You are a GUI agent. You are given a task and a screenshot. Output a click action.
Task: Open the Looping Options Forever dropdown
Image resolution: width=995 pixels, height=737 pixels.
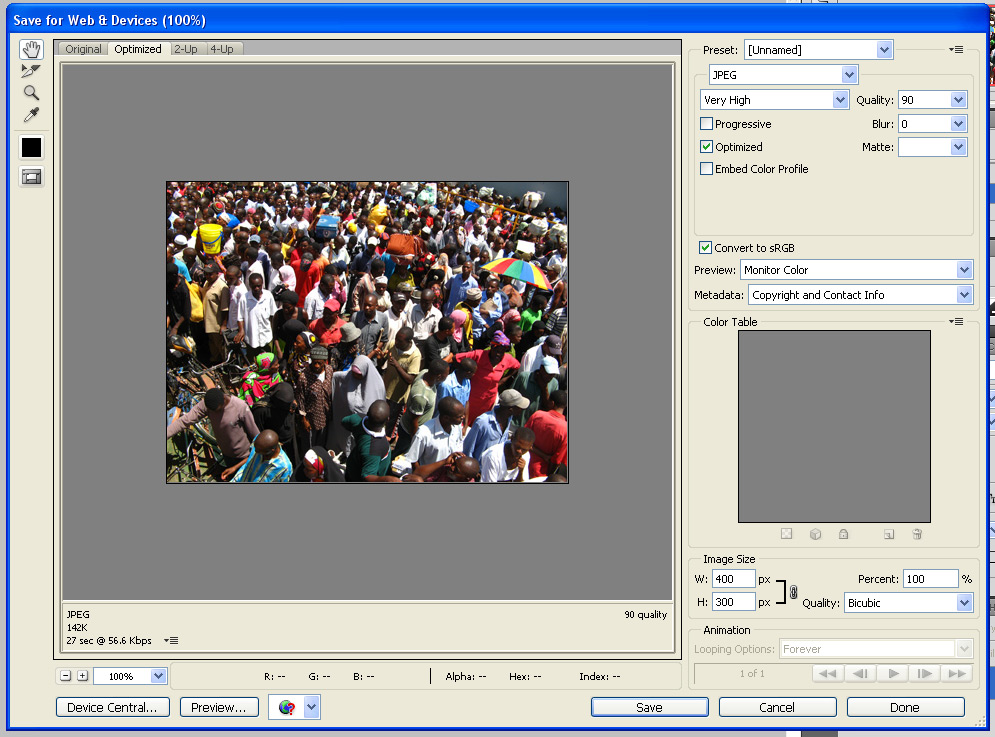876,649
